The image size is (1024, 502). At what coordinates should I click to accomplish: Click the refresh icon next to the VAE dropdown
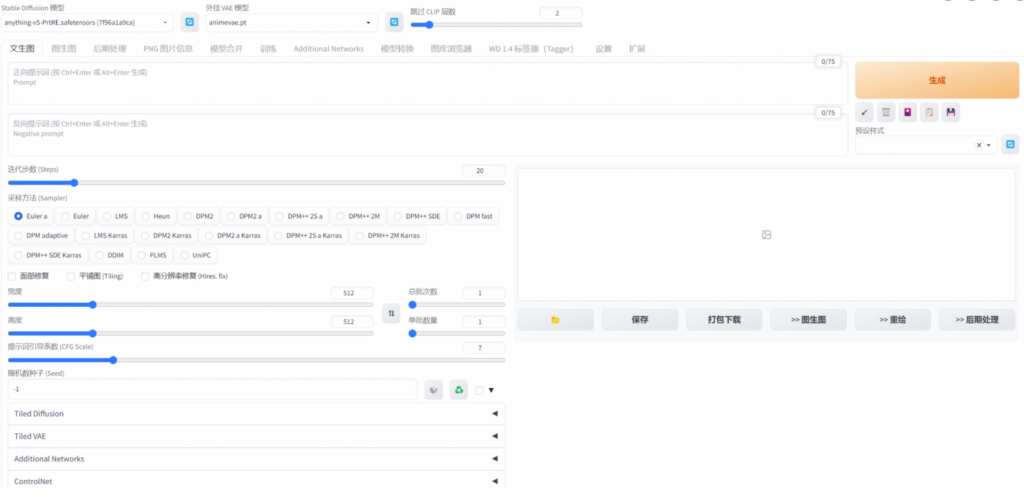[394, 22]
